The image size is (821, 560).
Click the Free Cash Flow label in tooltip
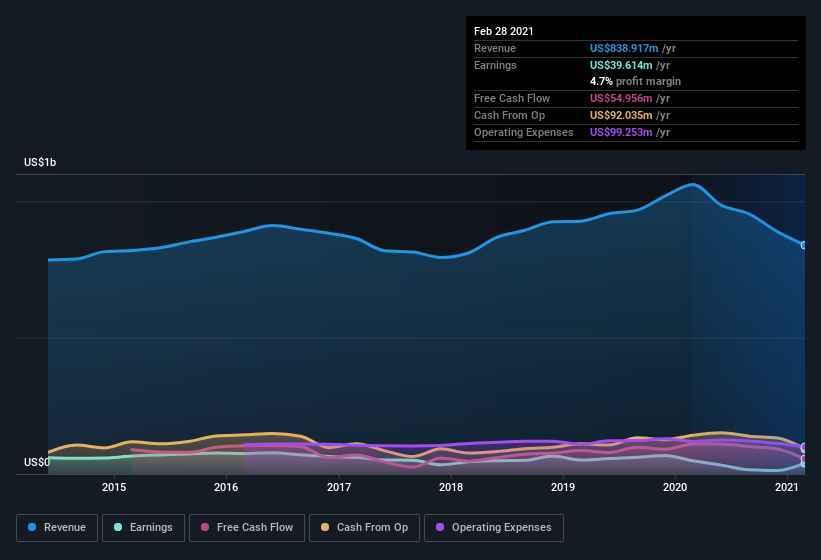tap(512, 98)
